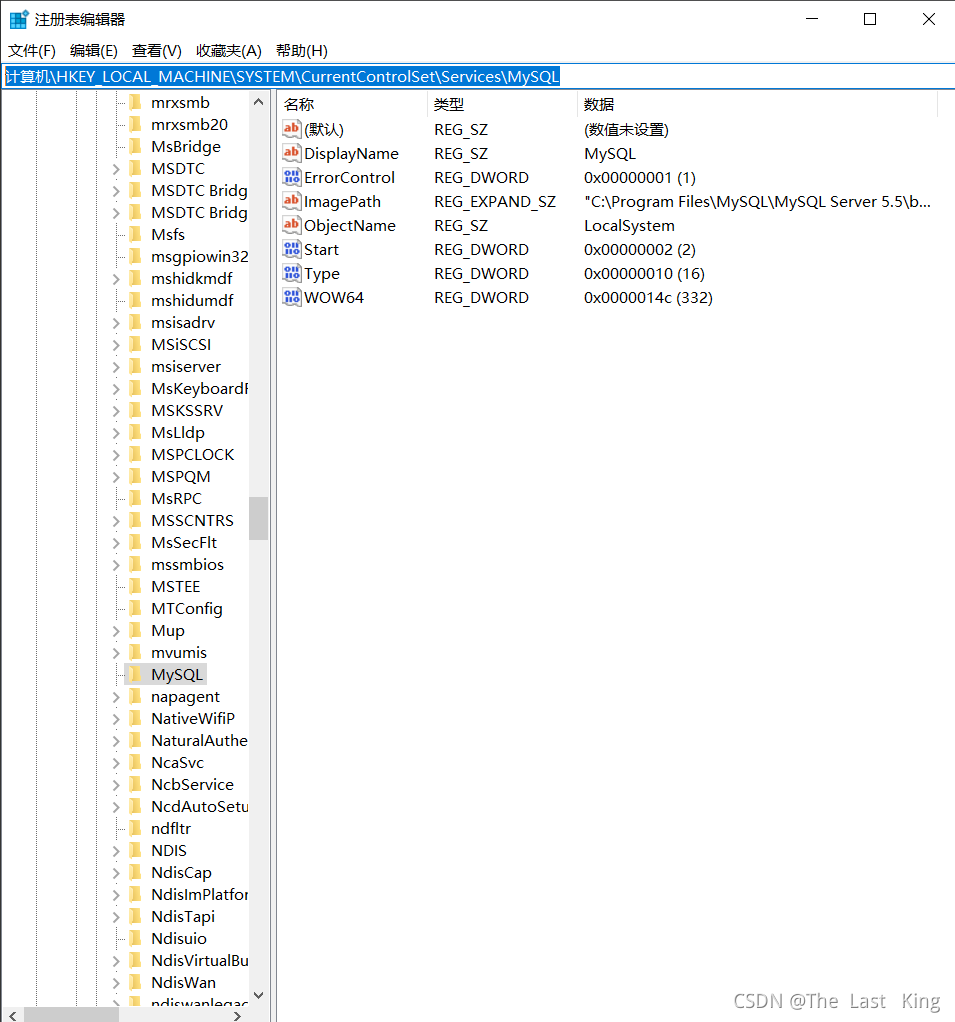The width and height of the screenshot is (955, 1022).
Task: Expand the MSiSCSI tree node
Action: tap(116, 345)
